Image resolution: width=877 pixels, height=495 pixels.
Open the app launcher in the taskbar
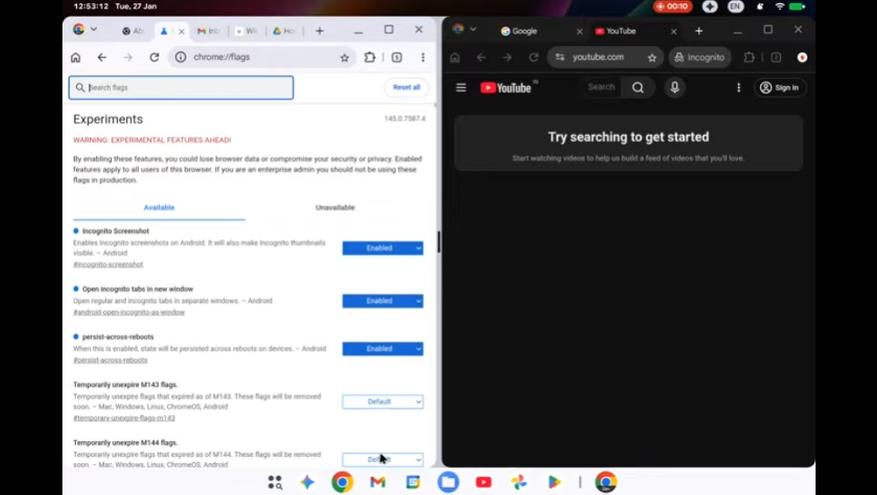click(x=274, y=482)
